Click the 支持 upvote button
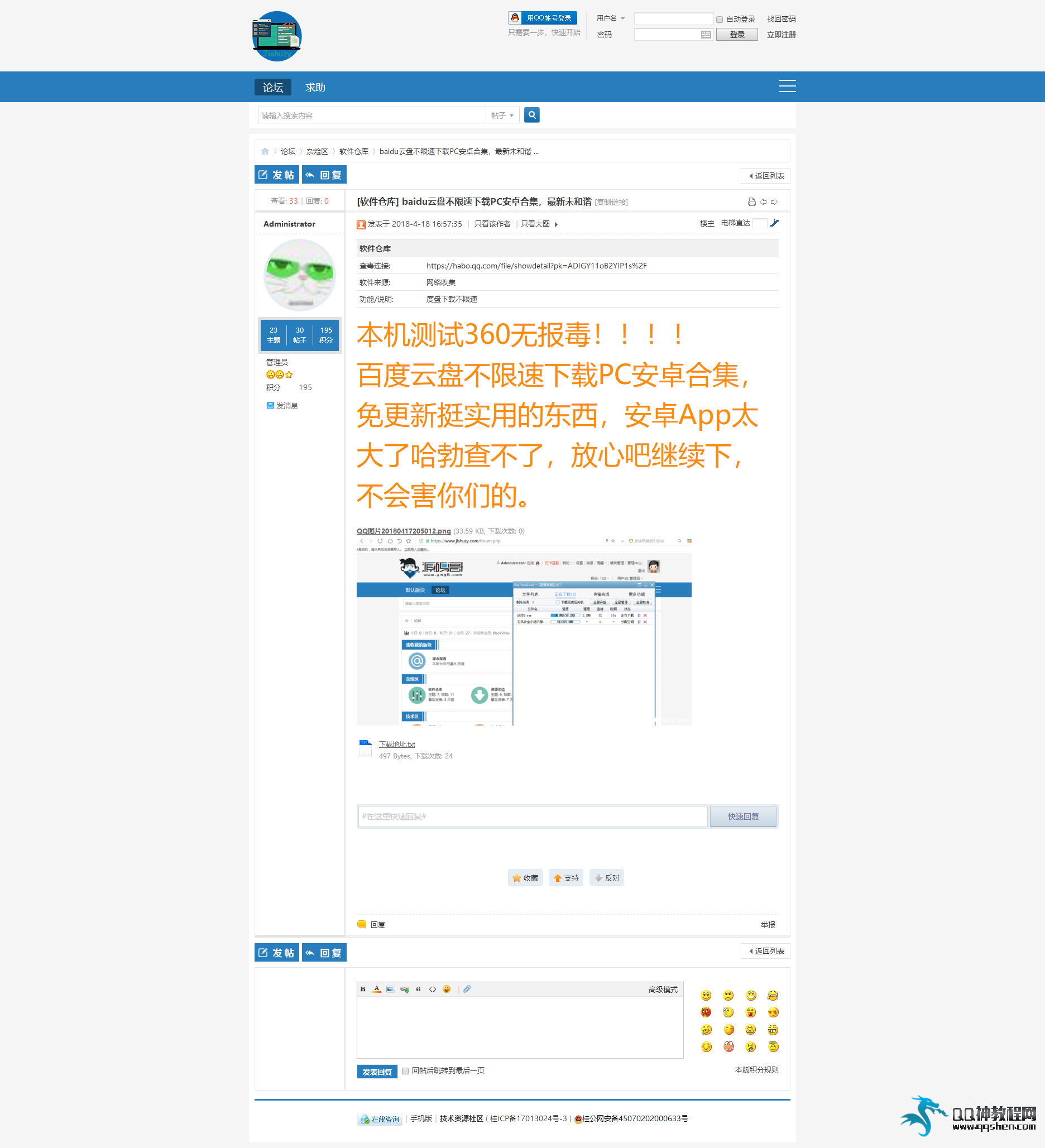 click(x=565, y=877)
